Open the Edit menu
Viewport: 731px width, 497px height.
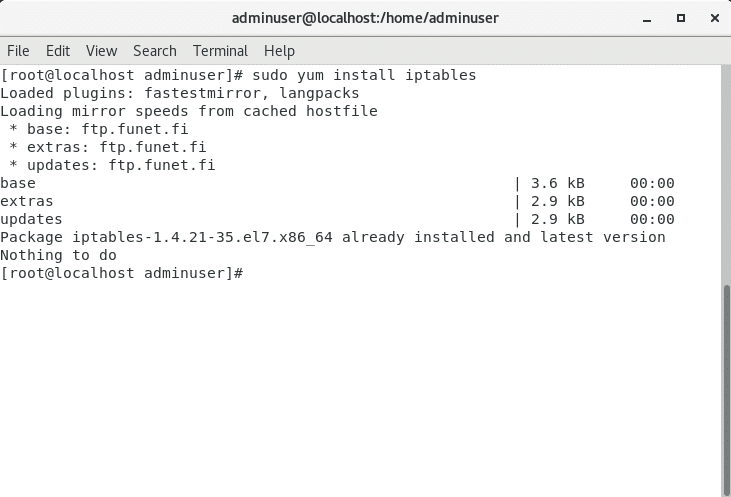coord(58,50)
